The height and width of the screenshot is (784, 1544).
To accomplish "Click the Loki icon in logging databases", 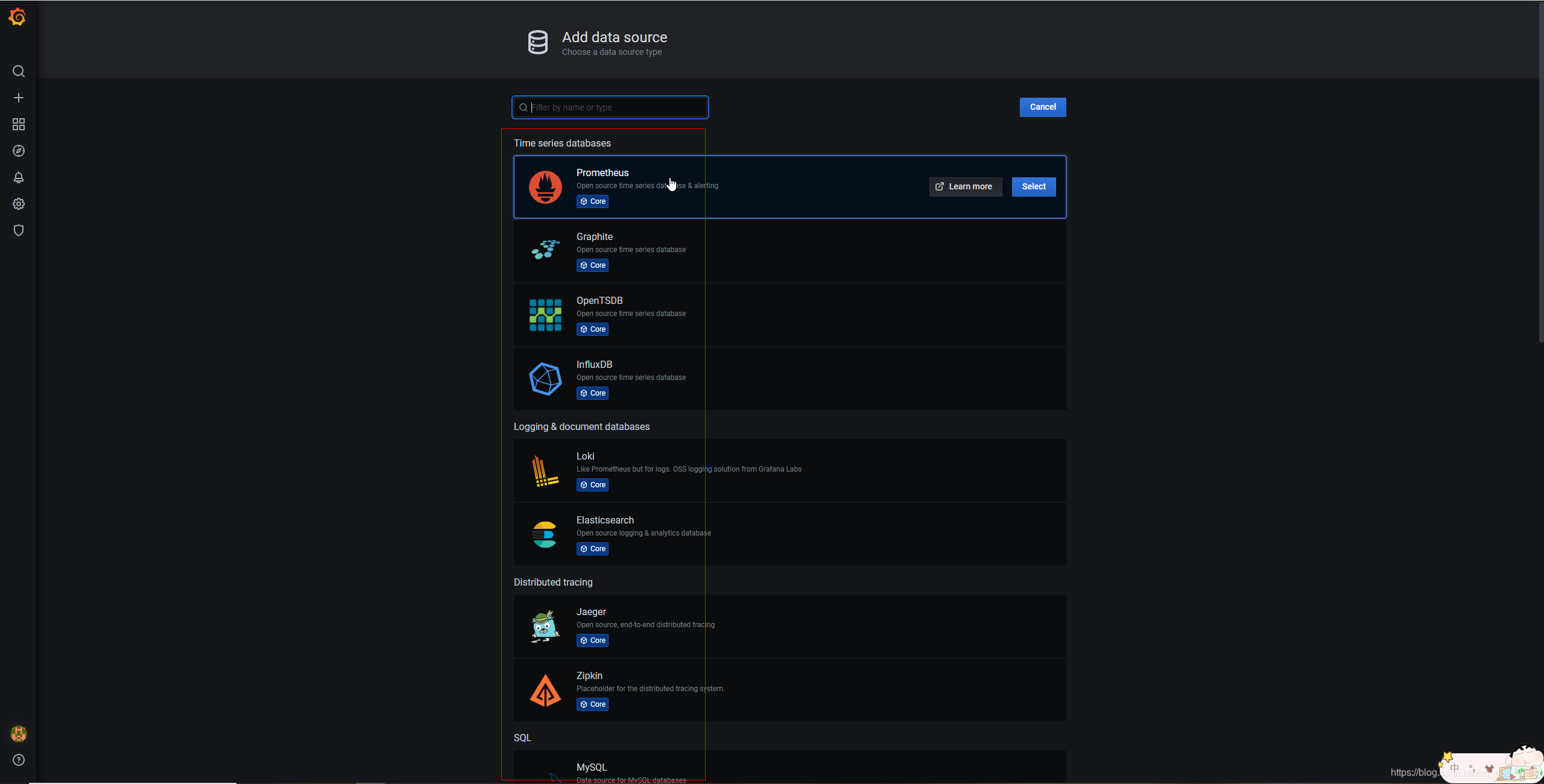I will click(543, 470).
